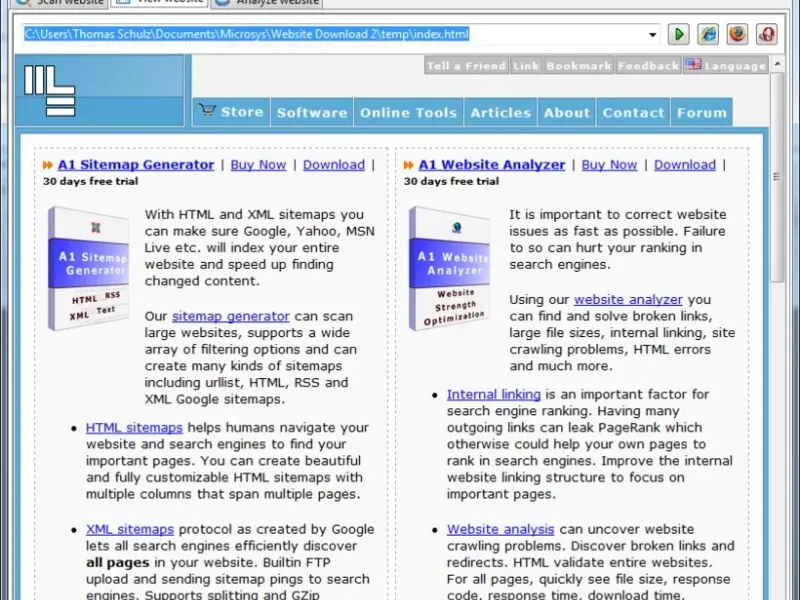Click '30 days free trial' under Website Analyzer
Image resolution: width=800 pixels, height=600 pixels.
tap(451, 181)
